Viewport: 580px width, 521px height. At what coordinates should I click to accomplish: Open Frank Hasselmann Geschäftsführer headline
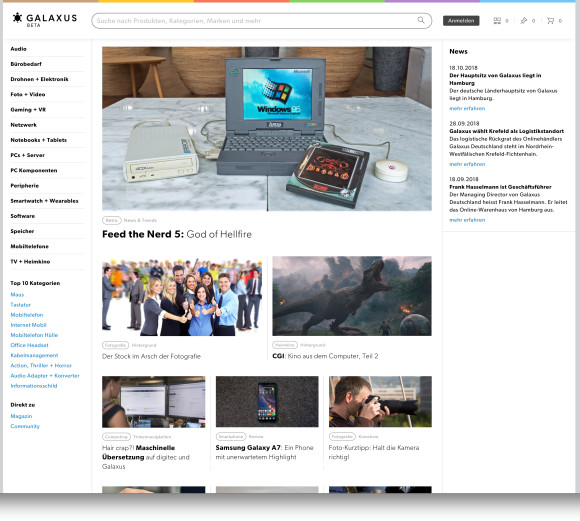(500, 187)
